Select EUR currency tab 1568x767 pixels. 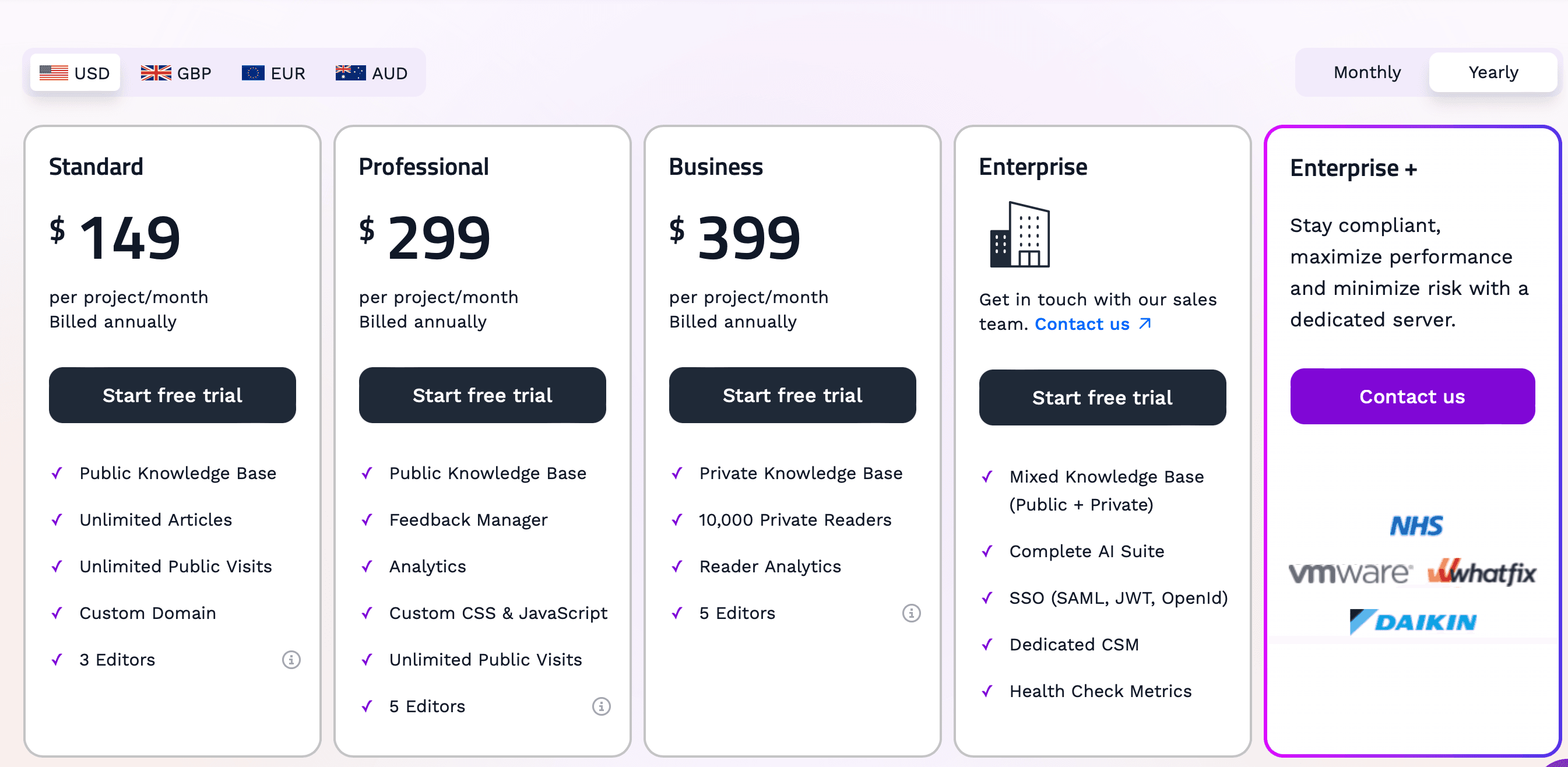click(x=273, y=73)
